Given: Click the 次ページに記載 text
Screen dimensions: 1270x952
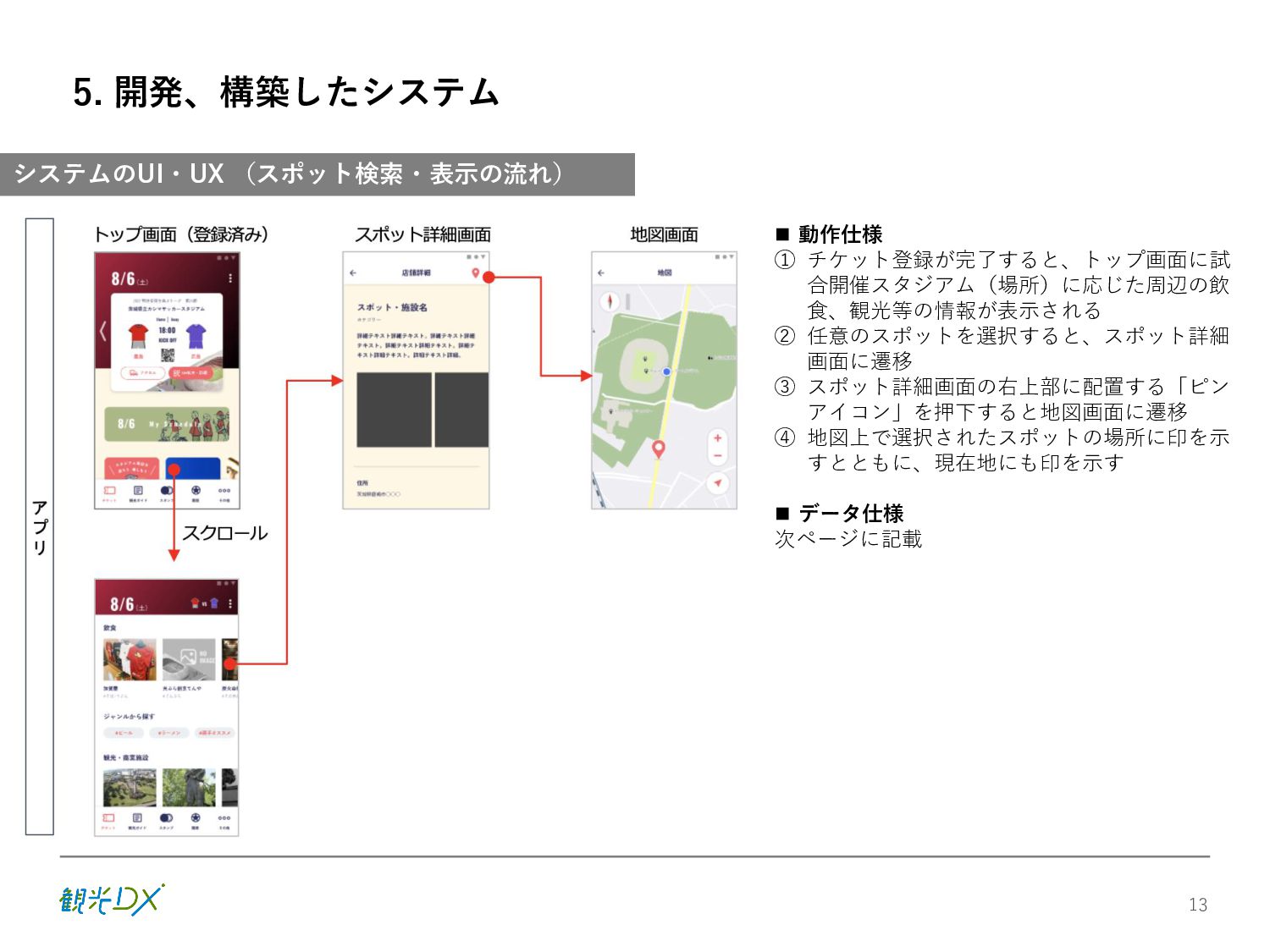Looking at the screenshot, I should pos(848,539).
